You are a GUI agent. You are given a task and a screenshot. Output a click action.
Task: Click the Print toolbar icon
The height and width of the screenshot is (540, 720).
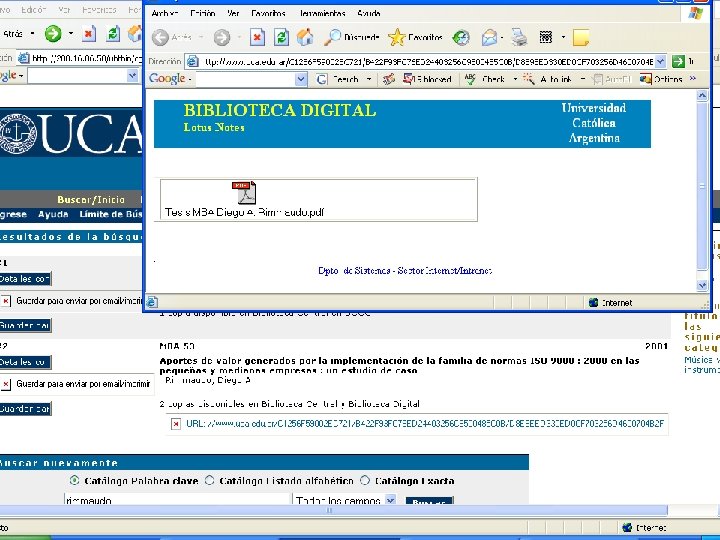[519, 37]
